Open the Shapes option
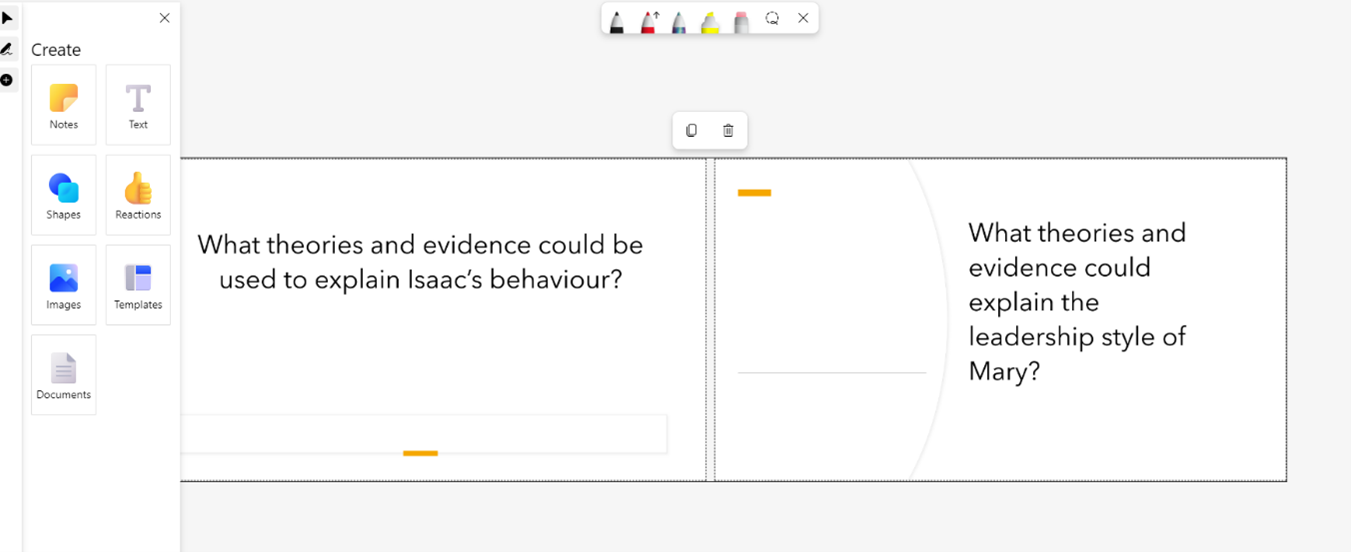 [x=64, y=195]
